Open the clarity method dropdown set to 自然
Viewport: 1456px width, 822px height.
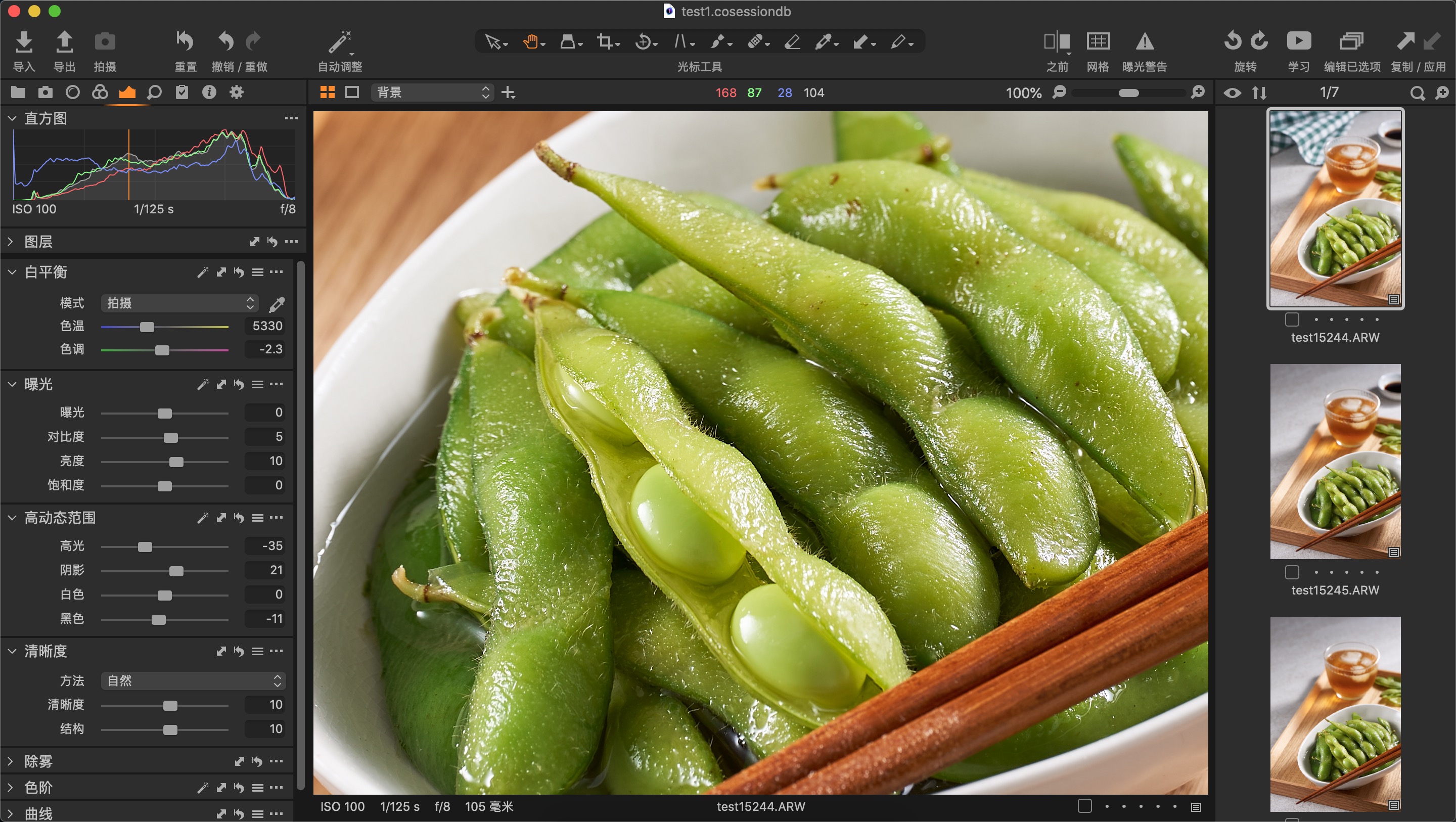point(194,680)
